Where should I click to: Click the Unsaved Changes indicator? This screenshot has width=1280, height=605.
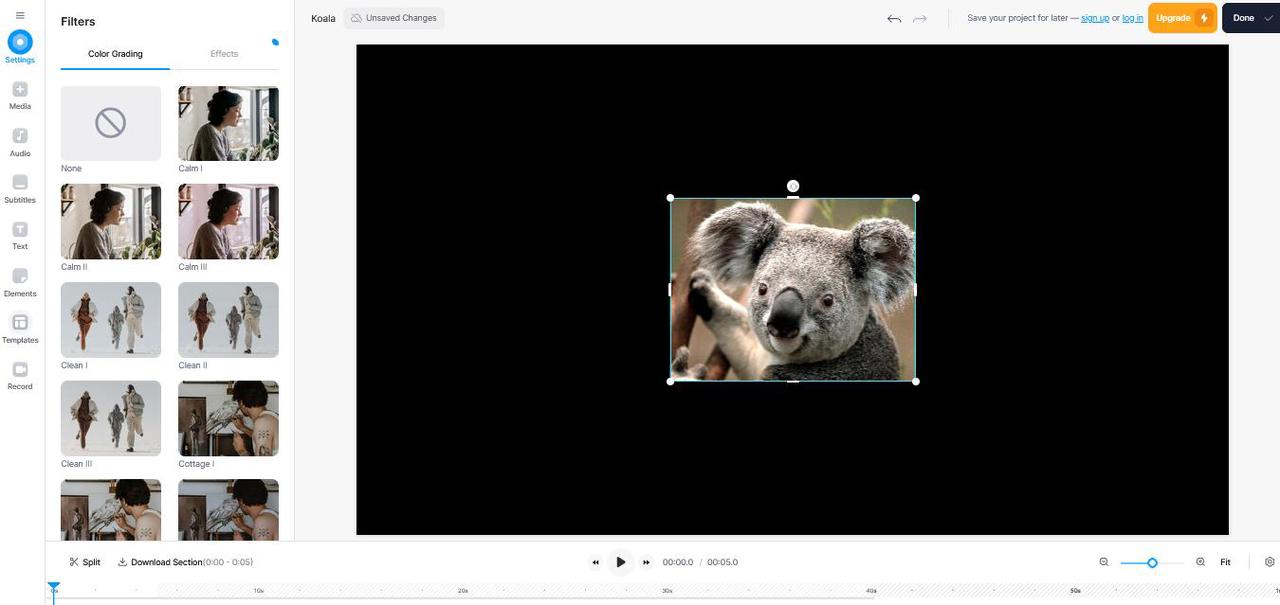point(394,18)
